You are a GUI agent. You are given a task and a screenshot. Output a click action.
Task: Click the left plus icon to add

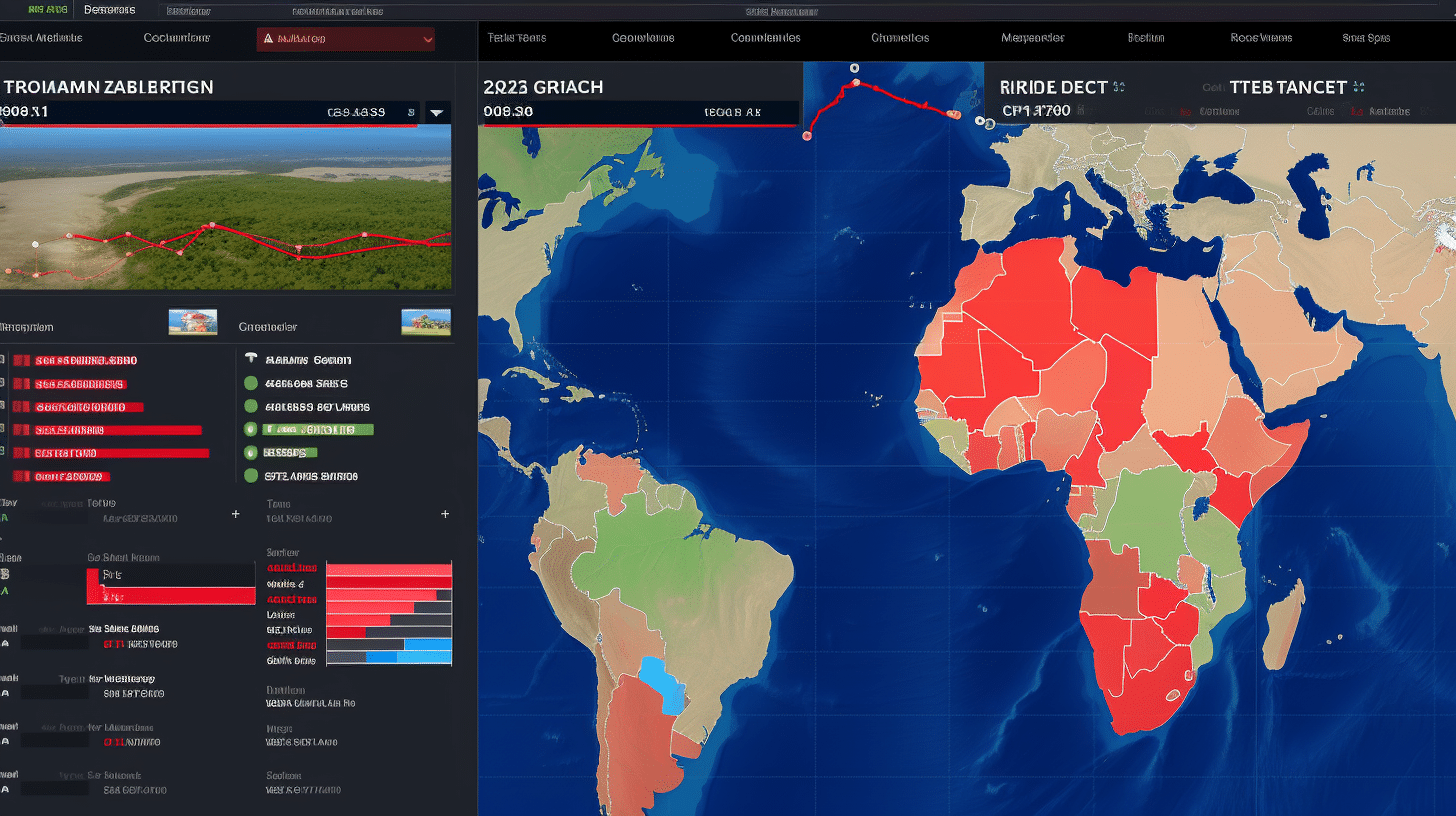coord(236,514)
